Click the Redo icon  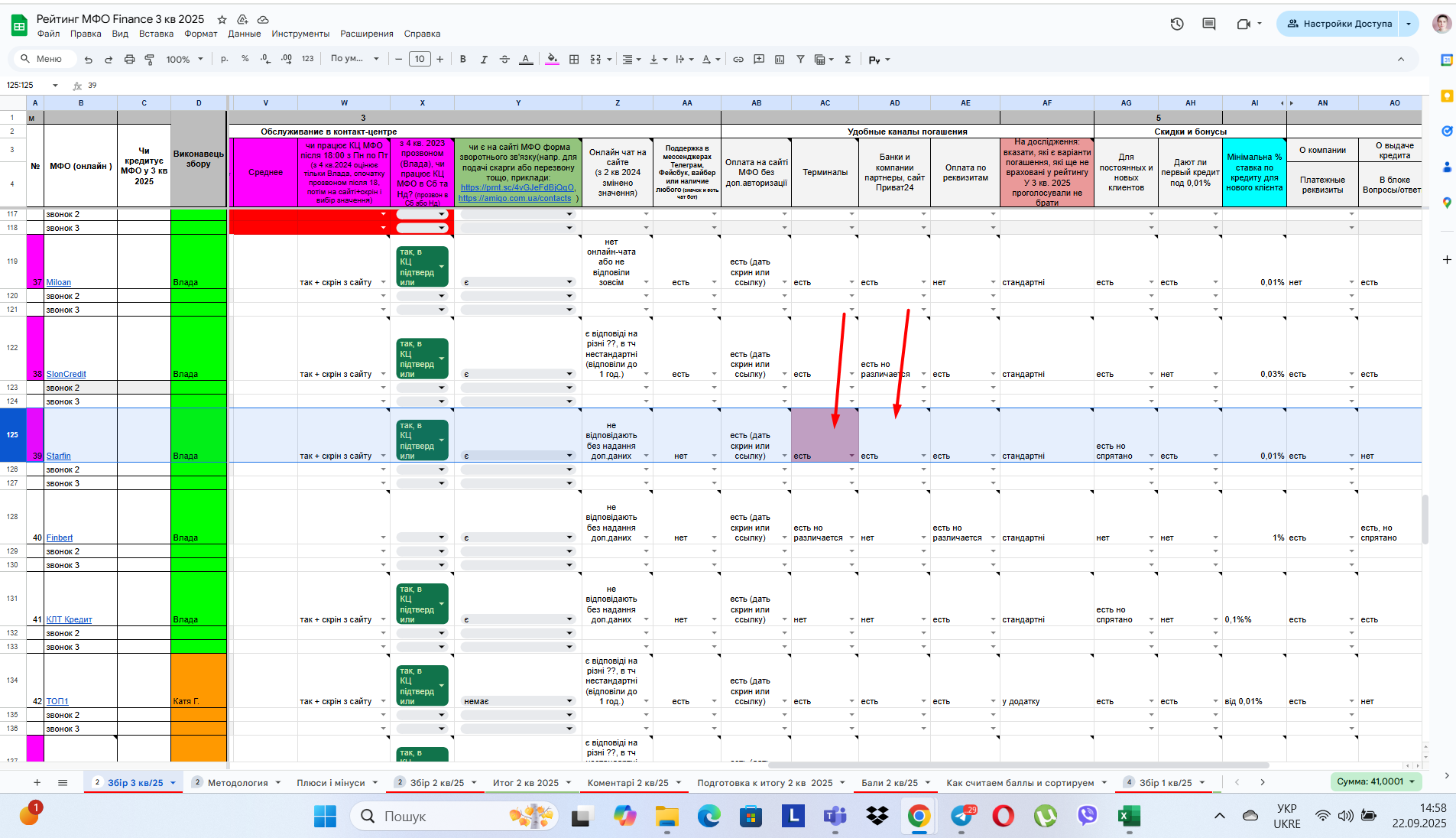(x=109, y=59)
